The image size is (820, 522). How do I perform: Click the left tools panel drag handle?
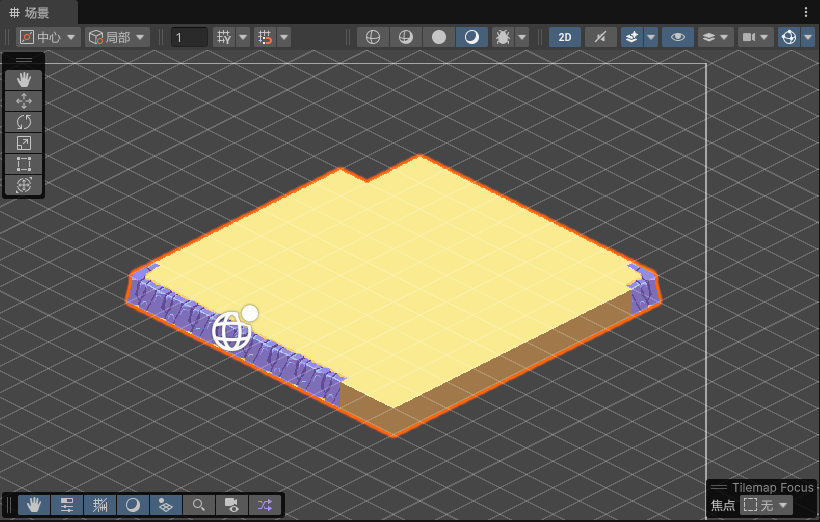coord(24,60)
